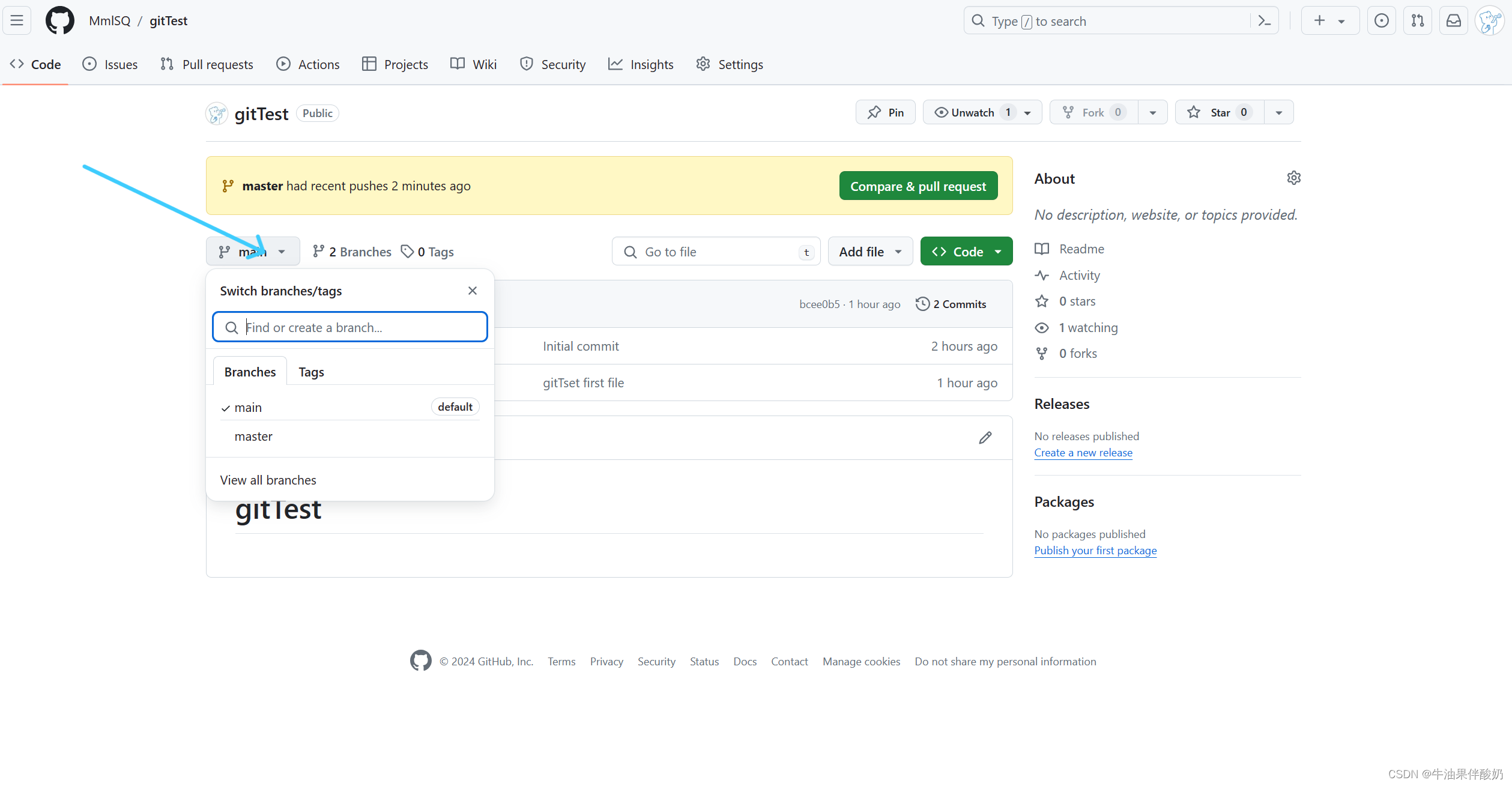Select the master branch in list
1512x786 pixels.
pyautogui.click(x=254, y=437)
